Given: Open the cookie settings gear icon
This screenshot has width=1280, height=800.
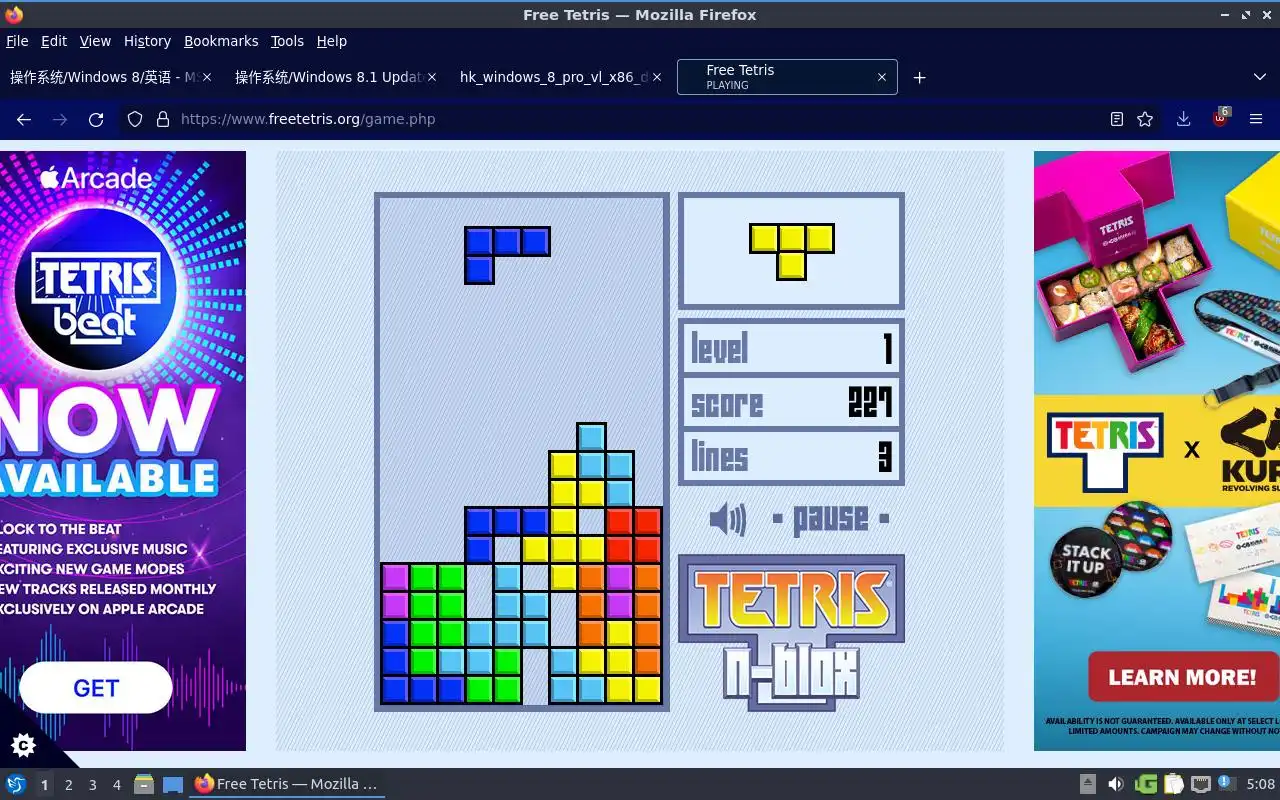Looking at the screenshot, I should coord(23,745).
